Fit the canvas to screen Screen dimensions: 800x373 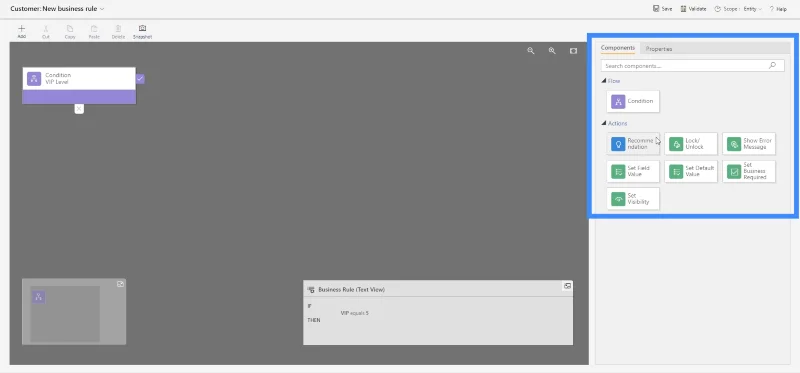pyautogui.click(x=573, y=51)
